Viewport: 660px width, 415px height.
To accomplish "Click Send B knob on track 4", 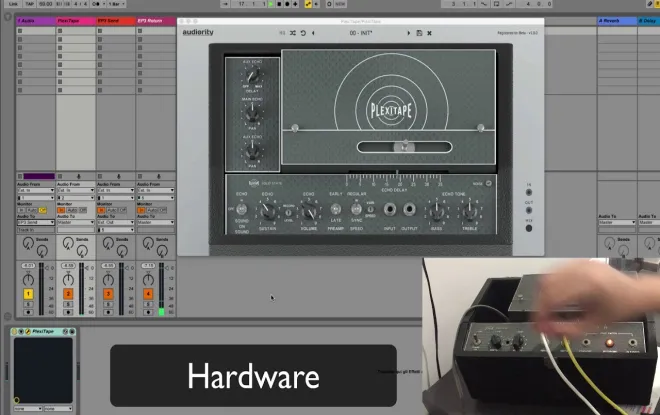I will pos(162,251).
